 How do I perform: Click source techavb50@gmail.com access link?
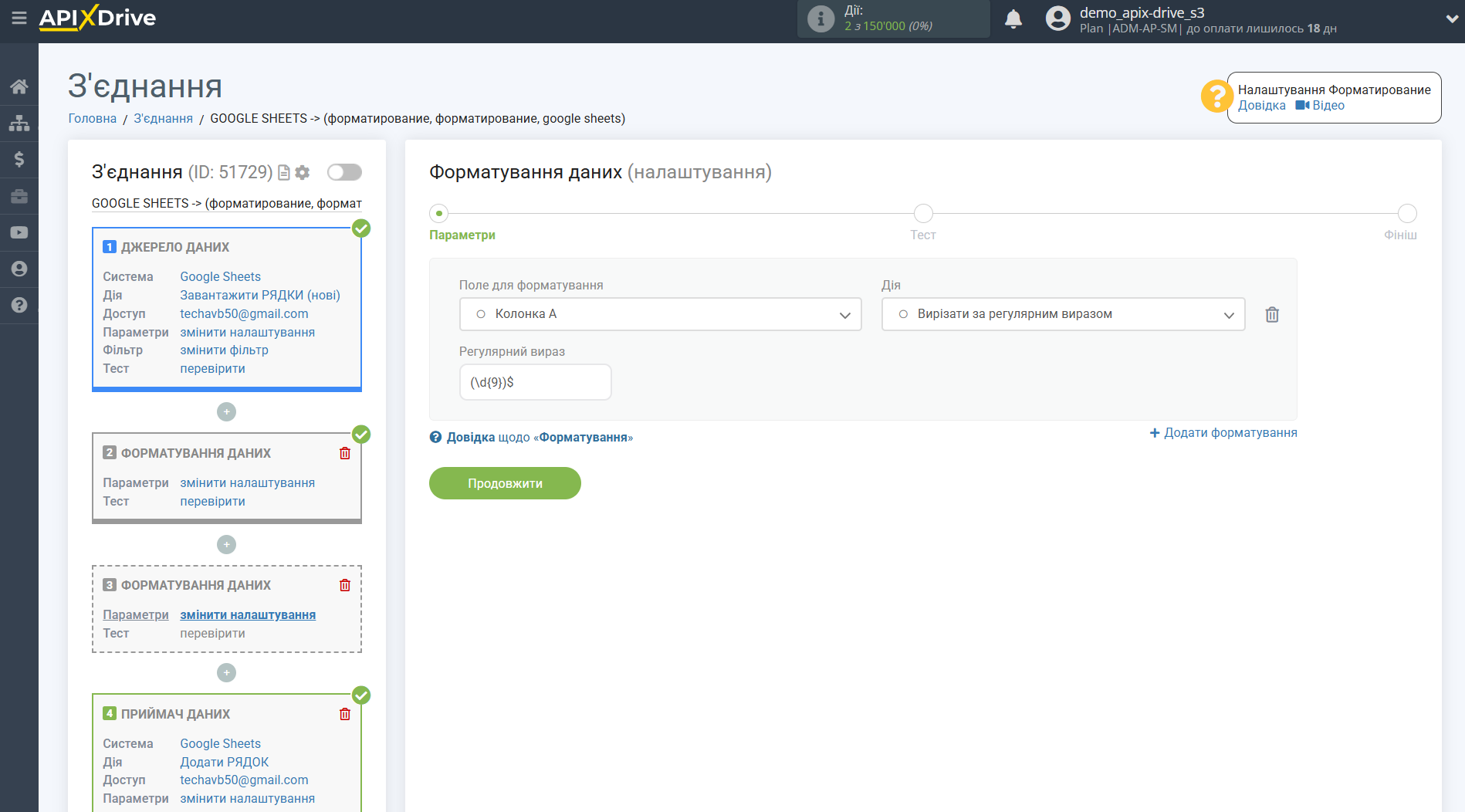click(244, 313)
